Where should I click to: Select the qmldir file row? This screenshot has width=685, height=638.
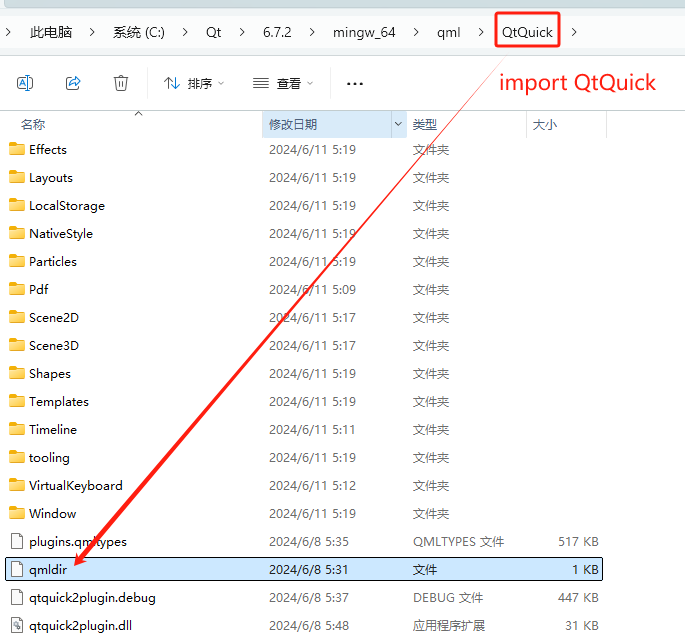(x=304, y=569)
